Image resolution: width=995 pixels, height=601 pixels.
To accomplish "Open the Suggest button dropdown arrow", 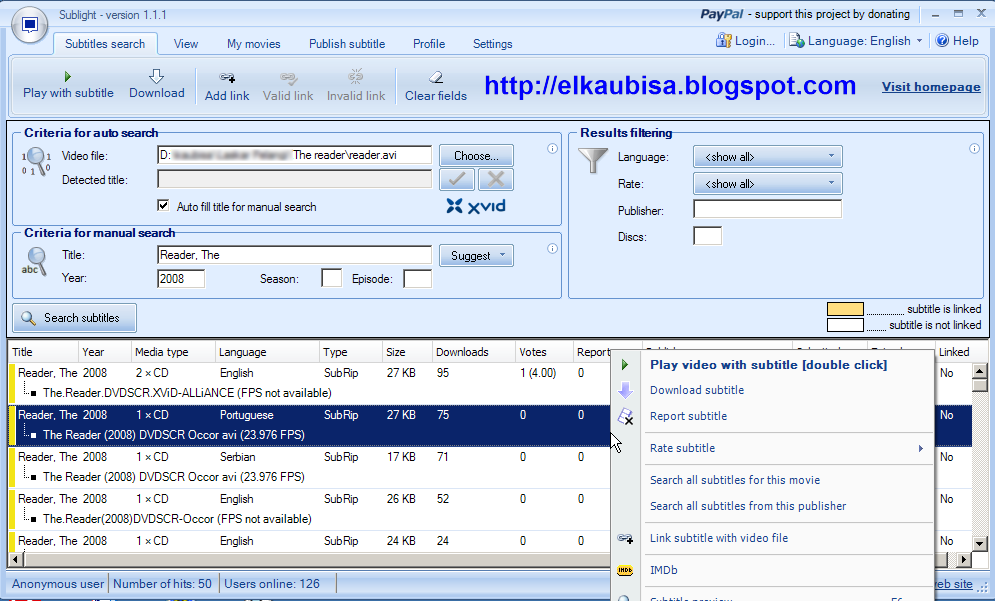I will (x=503, y=255).
